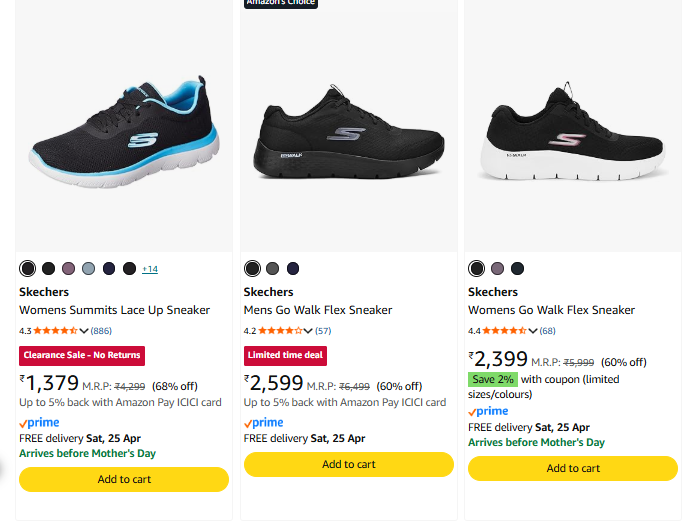Add Mens Go Walk Flex Sneaker to cart
The image size is (687, 524).
(348, 464)
